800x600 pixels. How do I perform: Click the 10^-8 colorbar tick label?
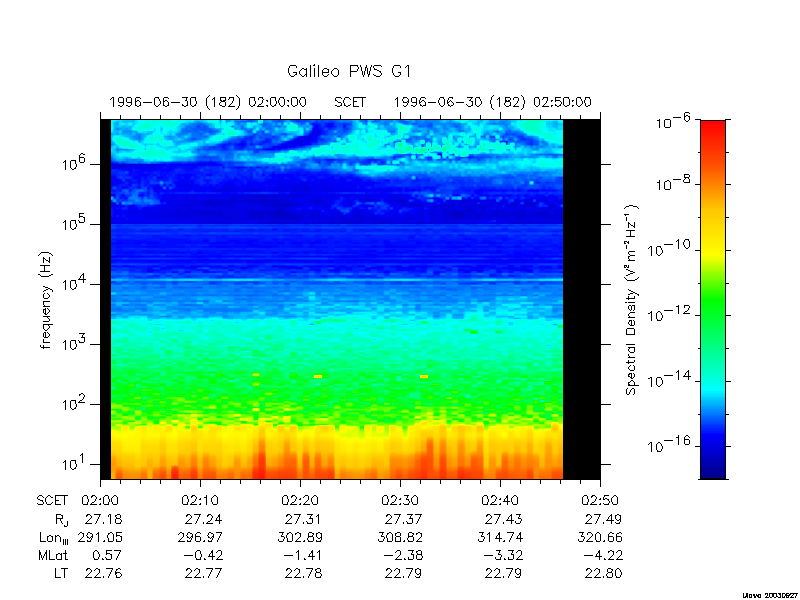pyautogui.click(x=673, y=184)
